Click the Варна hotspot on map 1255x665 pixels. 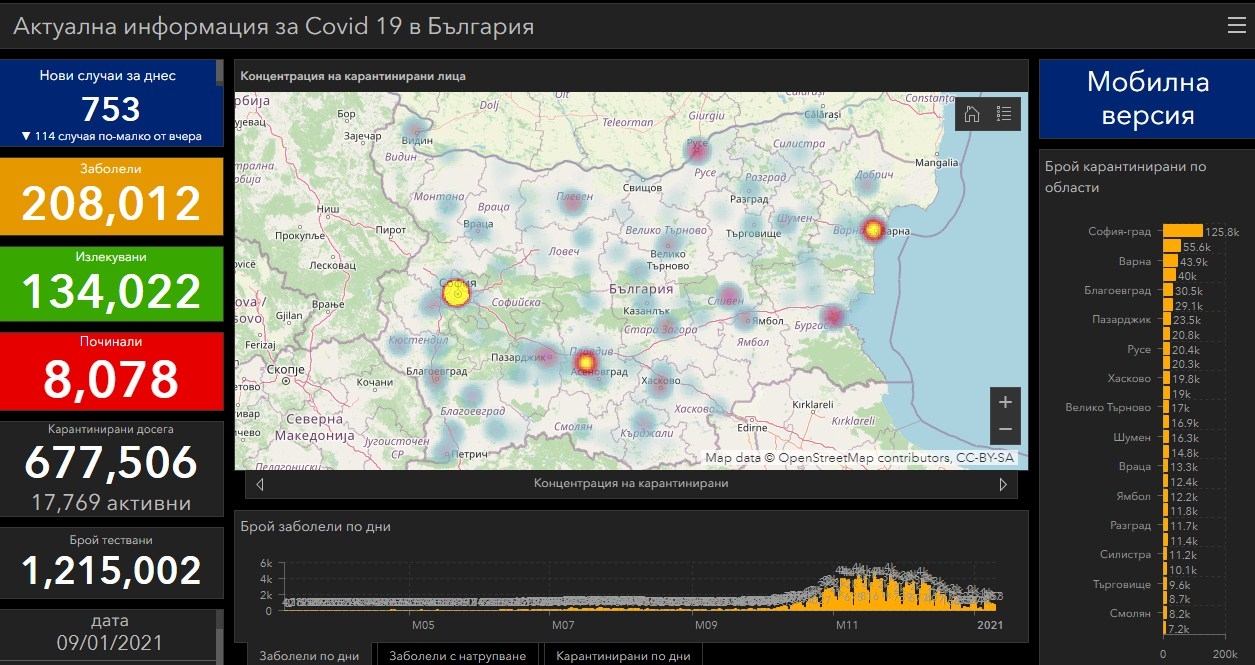click(x=874, y=229)
